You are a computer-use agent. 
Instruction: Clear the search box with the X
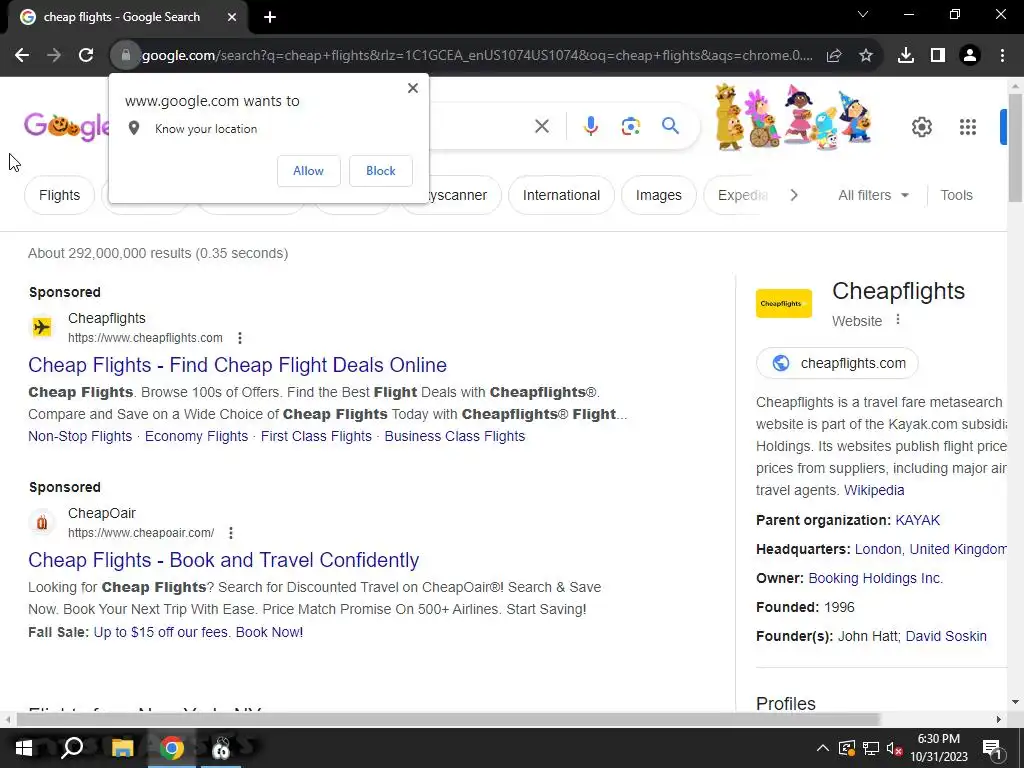[x=542, y=126]
